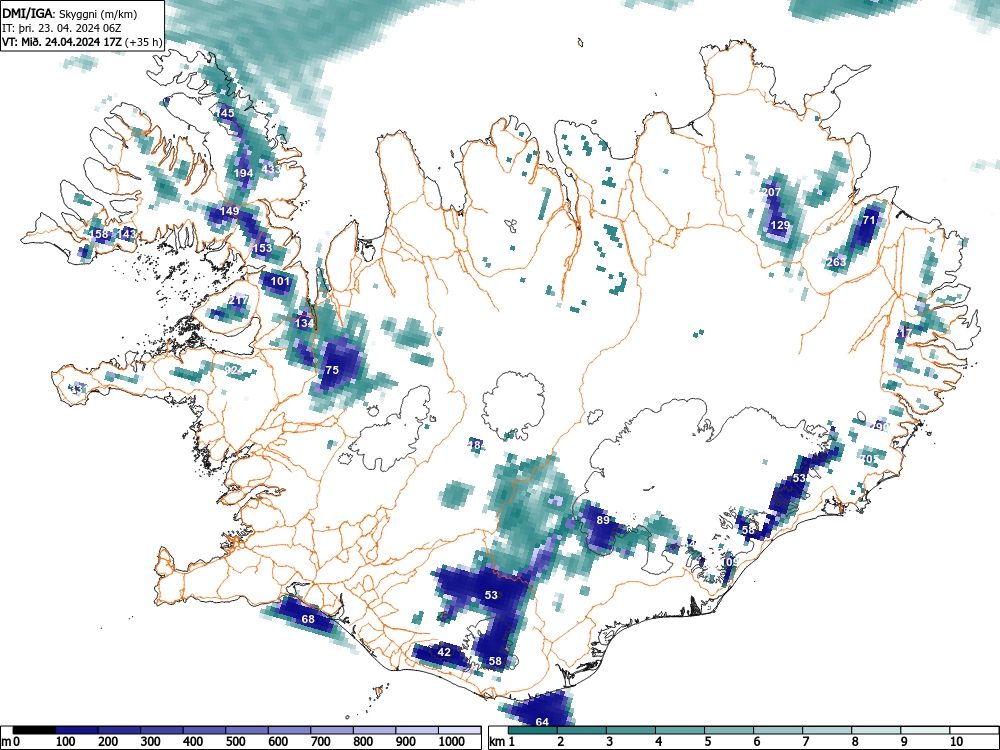Click the visibility value 68 on the map

pos(308,619)
